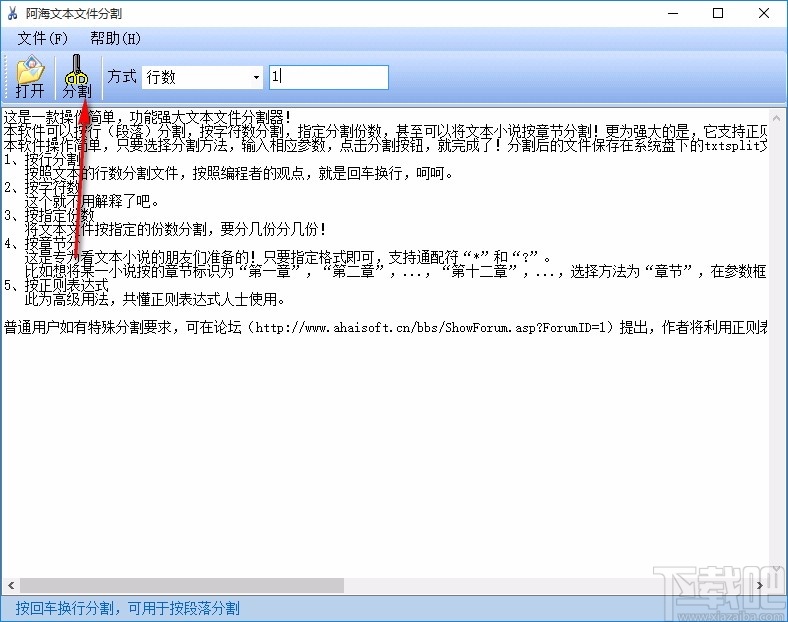Click the 方式 label in toolbar

[x=122, y=77]
